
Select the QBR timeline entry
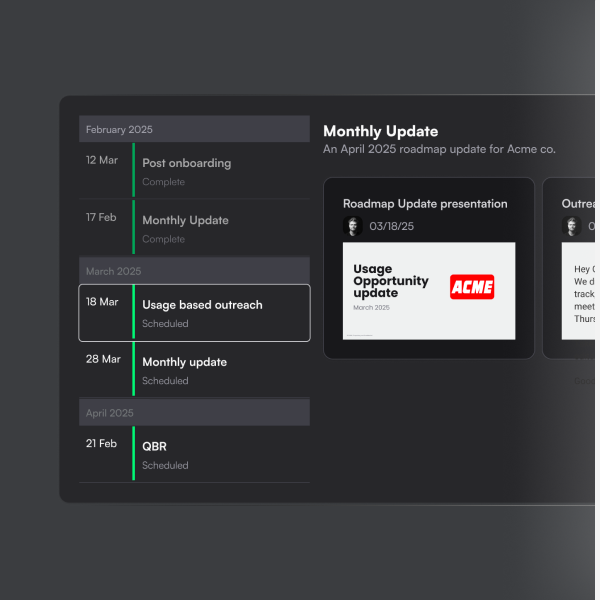pyautogui.click(x=194, y=454)
